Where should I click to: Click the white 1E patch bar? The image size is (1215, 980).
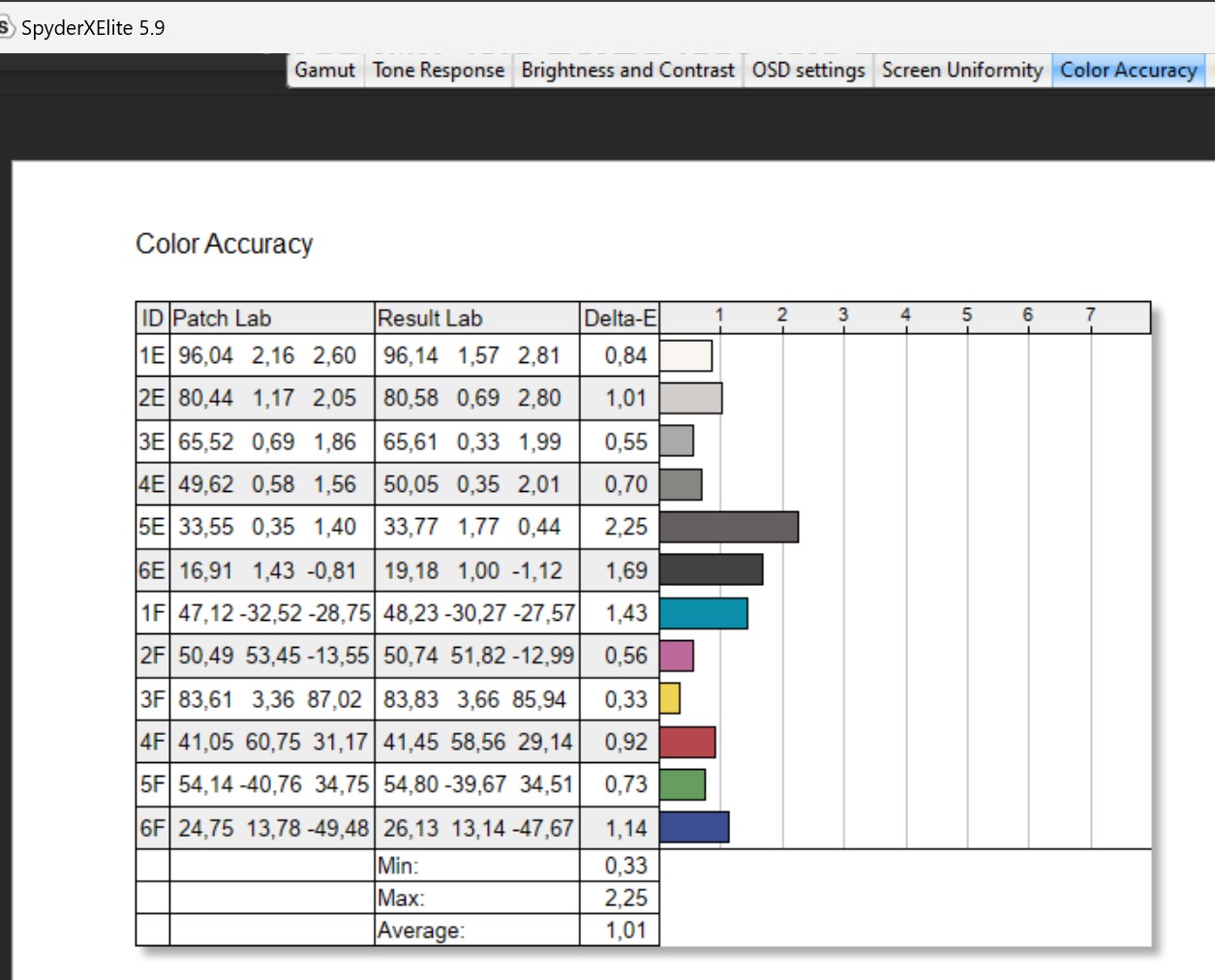(x=685, y=355)
